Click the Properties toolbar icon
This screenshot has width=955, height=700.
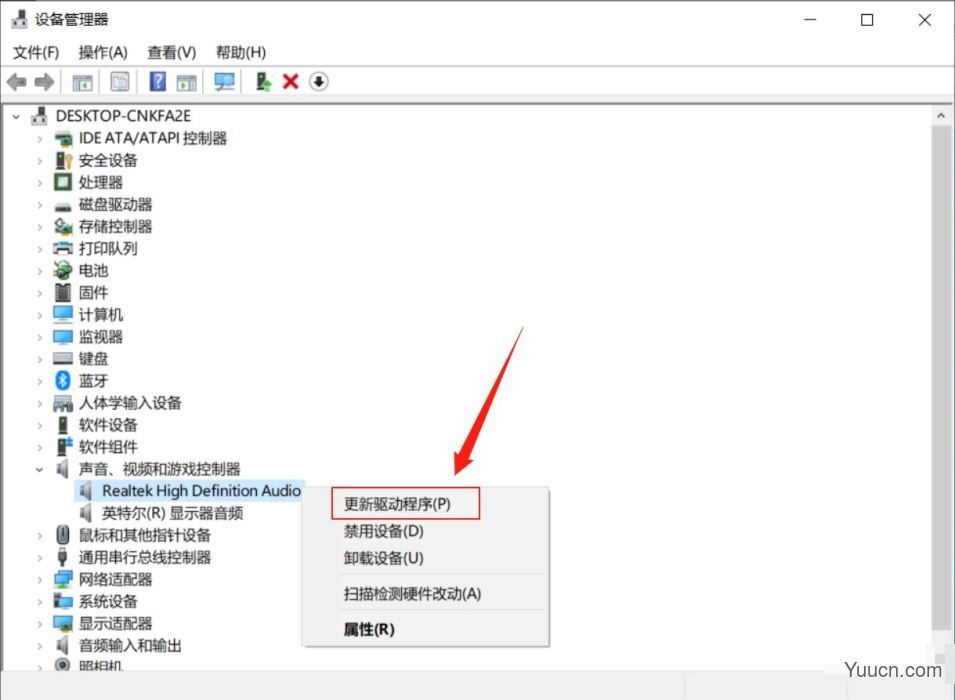click(119, 82)
